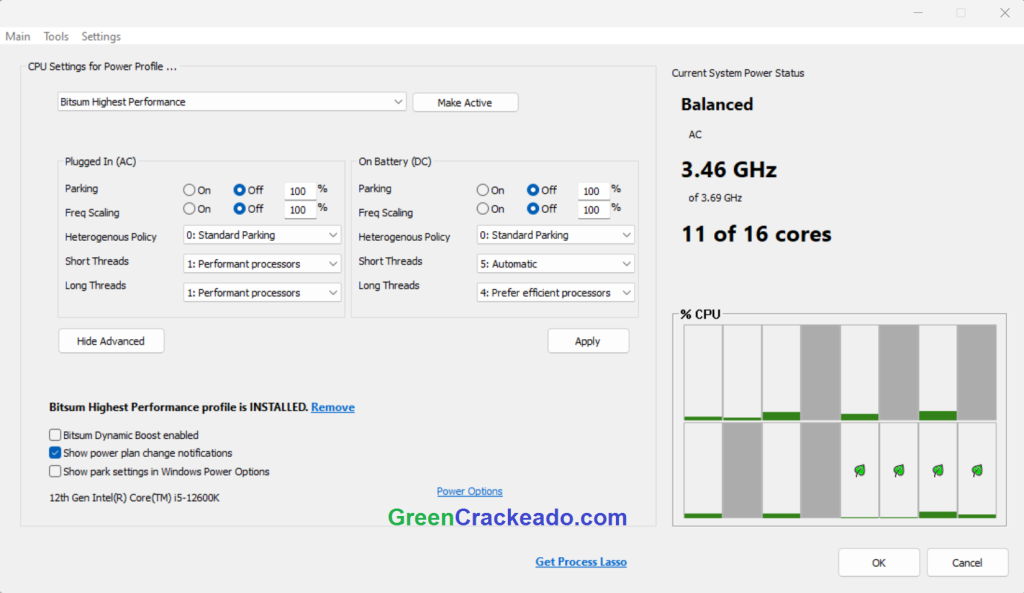Screen dimensions: 1024x593
Task: Open the Settings menu
Action: coord(101,37)
